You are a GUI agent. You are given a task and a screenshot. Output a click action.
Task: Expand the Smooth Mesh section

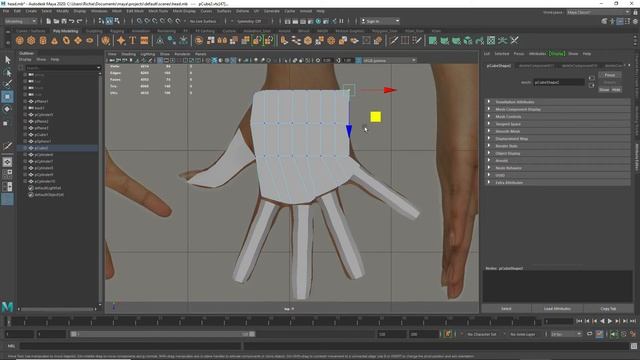558,131
